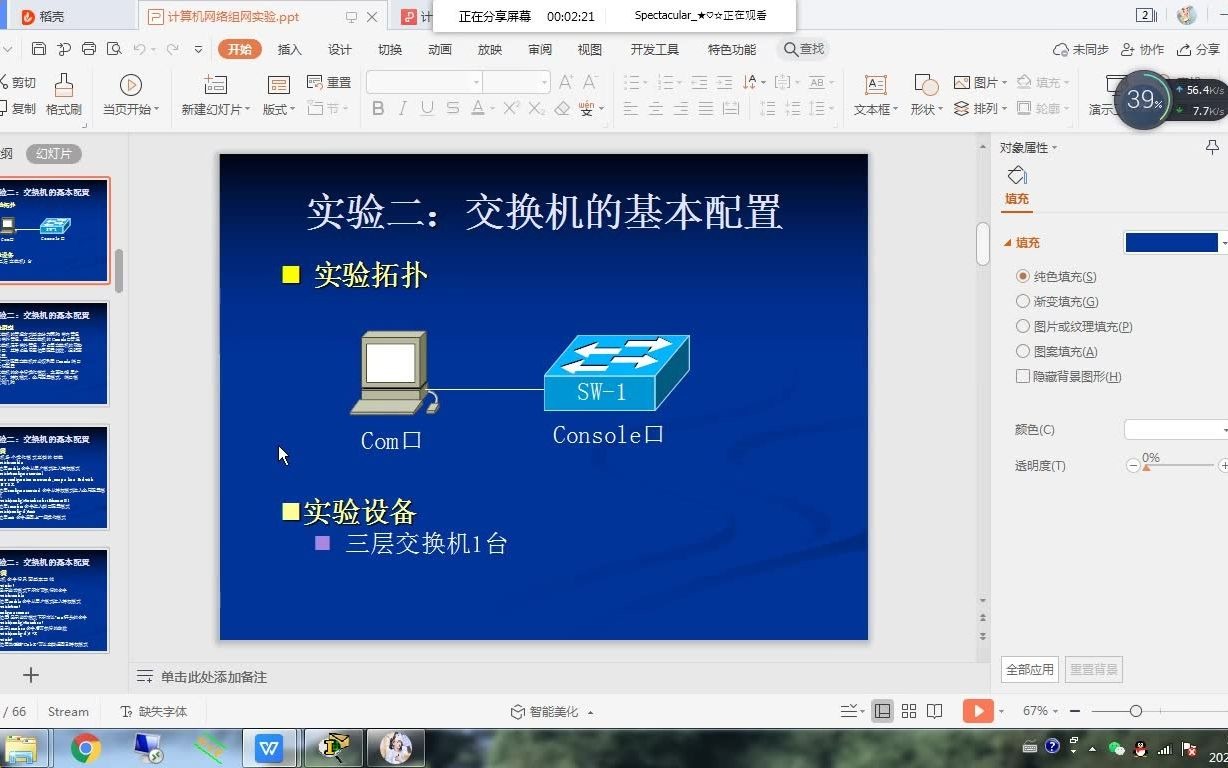The image size is (1228, 768).
Task: Select the underline icon
Action: (426, 109)
